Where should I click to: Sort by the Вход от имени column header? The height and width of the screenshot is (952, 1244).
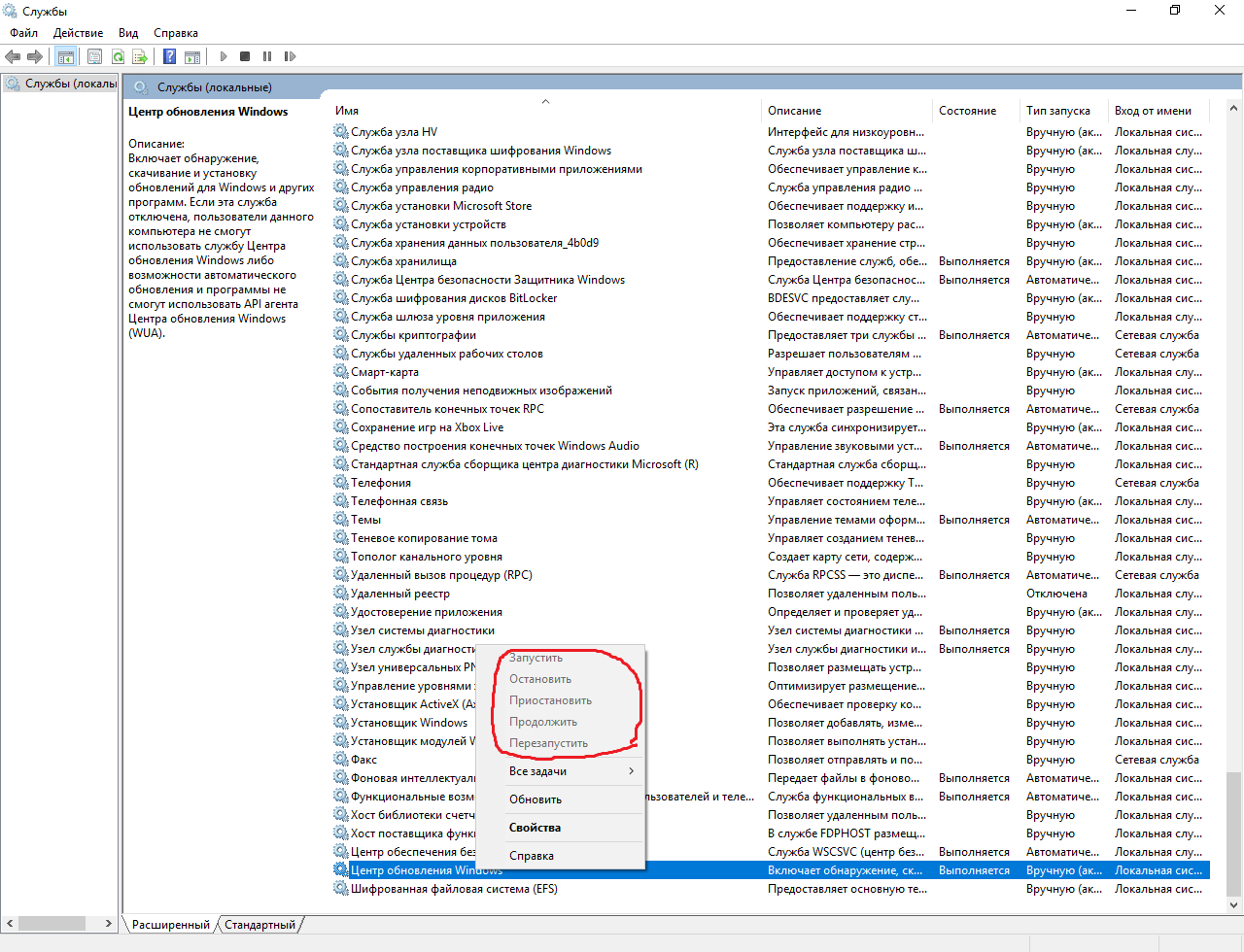click(x=1159, y=110)
